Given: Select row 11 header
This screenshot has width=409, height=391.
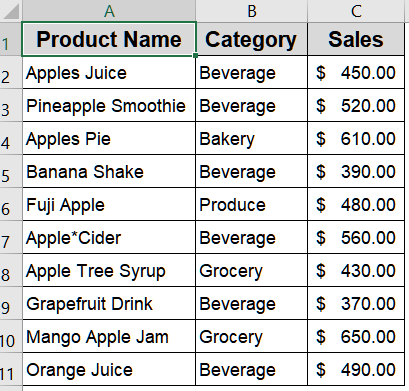Looking at the screenshot, I should click(x=11, y=369).
